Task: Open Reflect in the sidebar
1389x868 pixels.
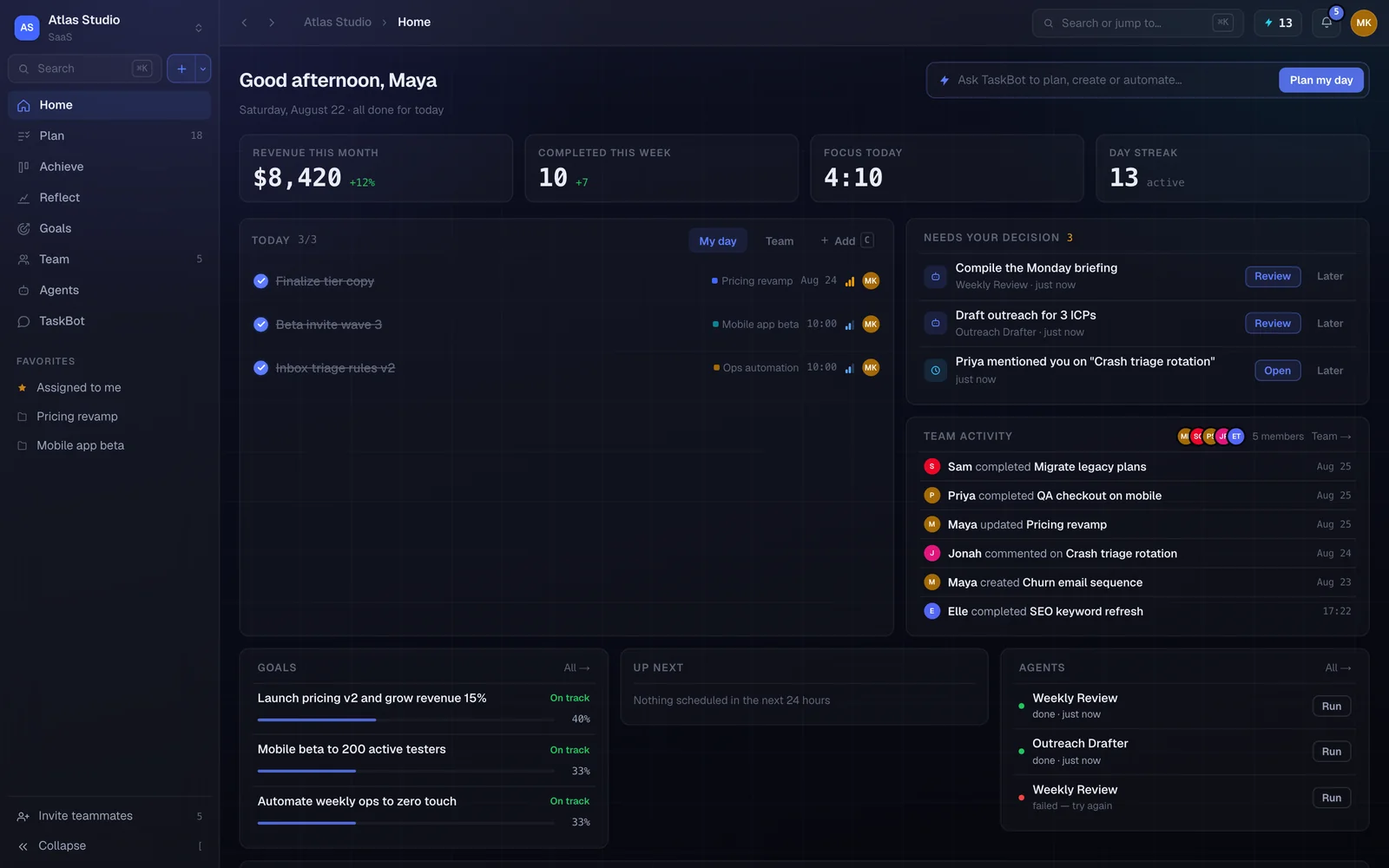Action: [x=109, y=197]
